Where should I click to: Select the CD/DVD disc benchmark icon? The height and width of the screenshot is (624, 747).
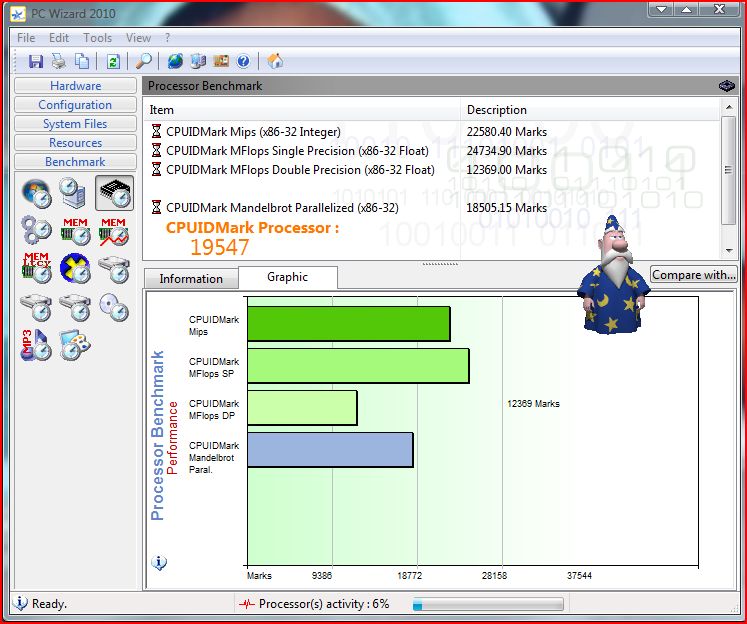[x=114, y=307]
